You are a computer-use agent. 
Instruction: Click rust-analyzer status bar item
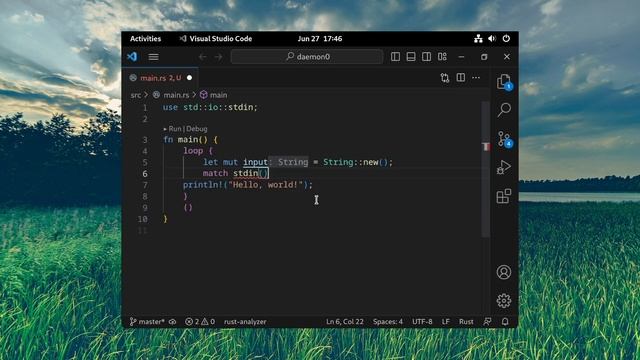[x=245, y=322]
